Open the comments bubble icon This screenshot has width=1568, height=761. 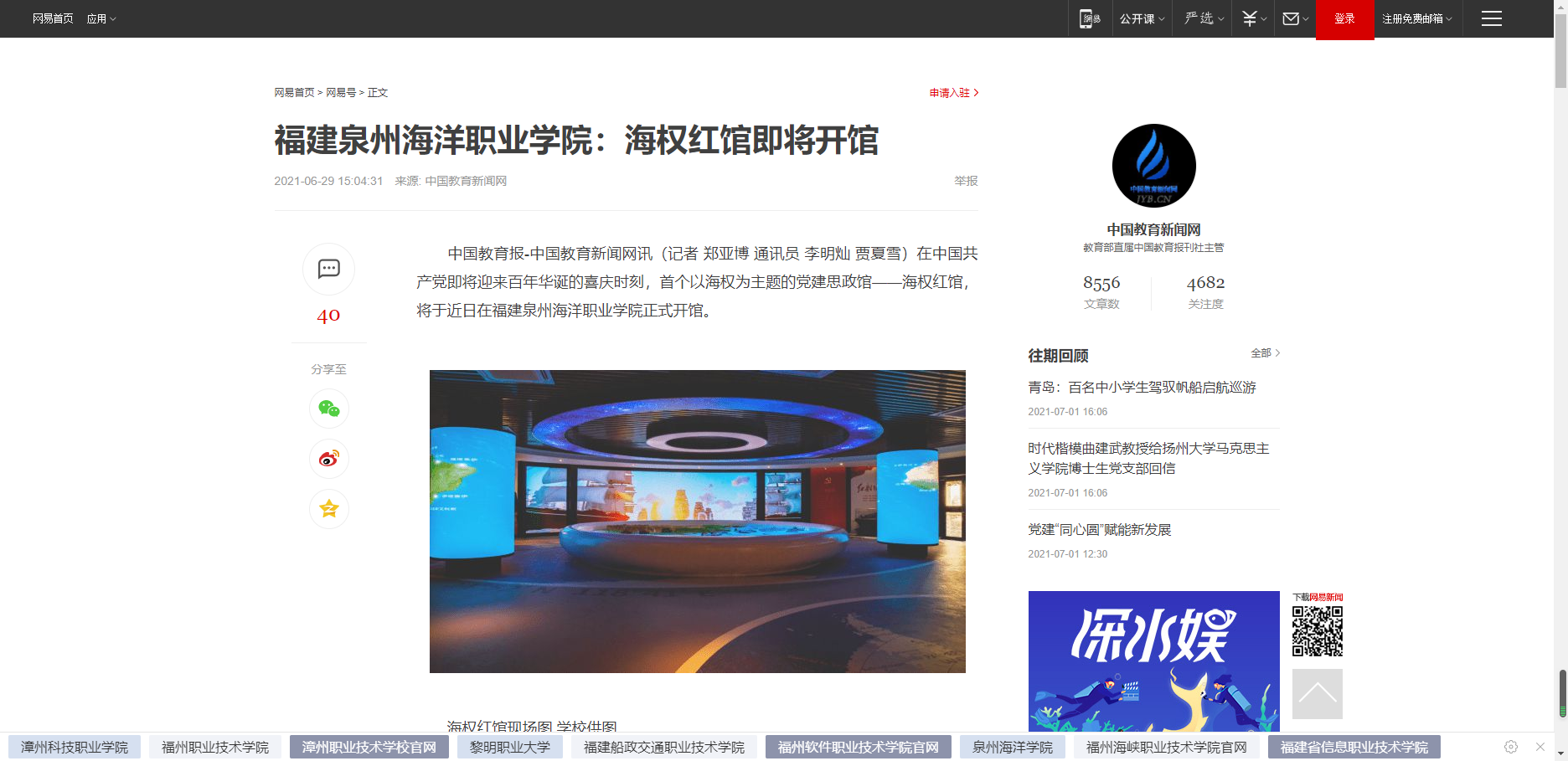328,269
